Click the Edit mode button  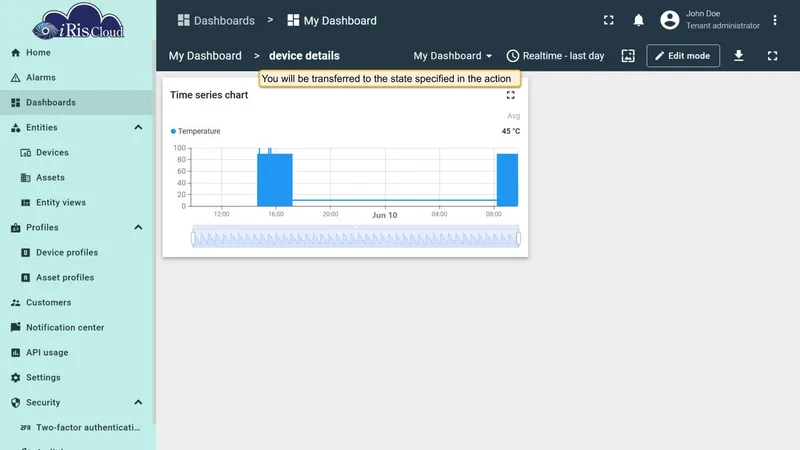[683, 56]
